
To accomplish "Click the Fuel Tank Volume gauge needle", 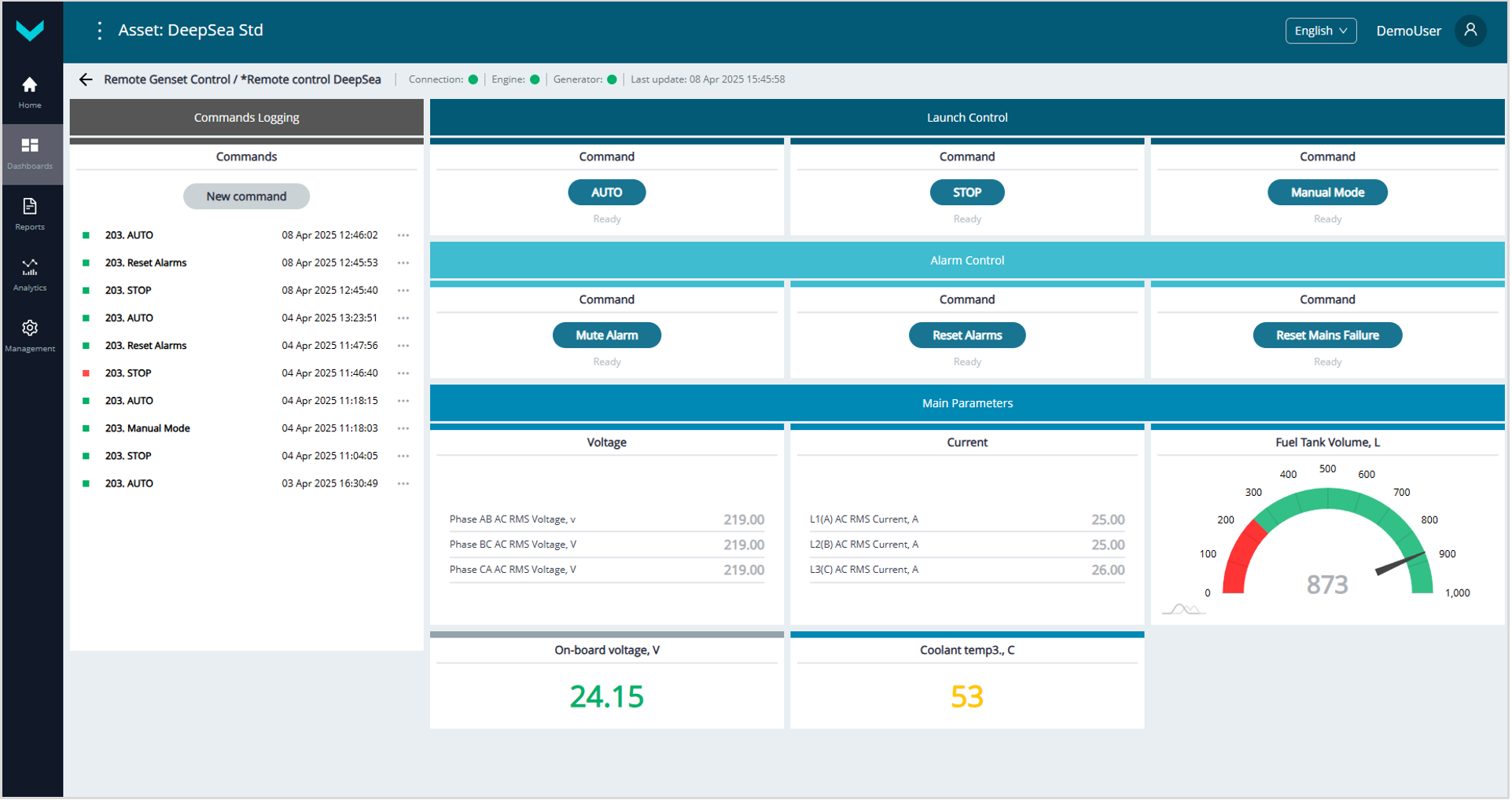I will point(1400,563).
